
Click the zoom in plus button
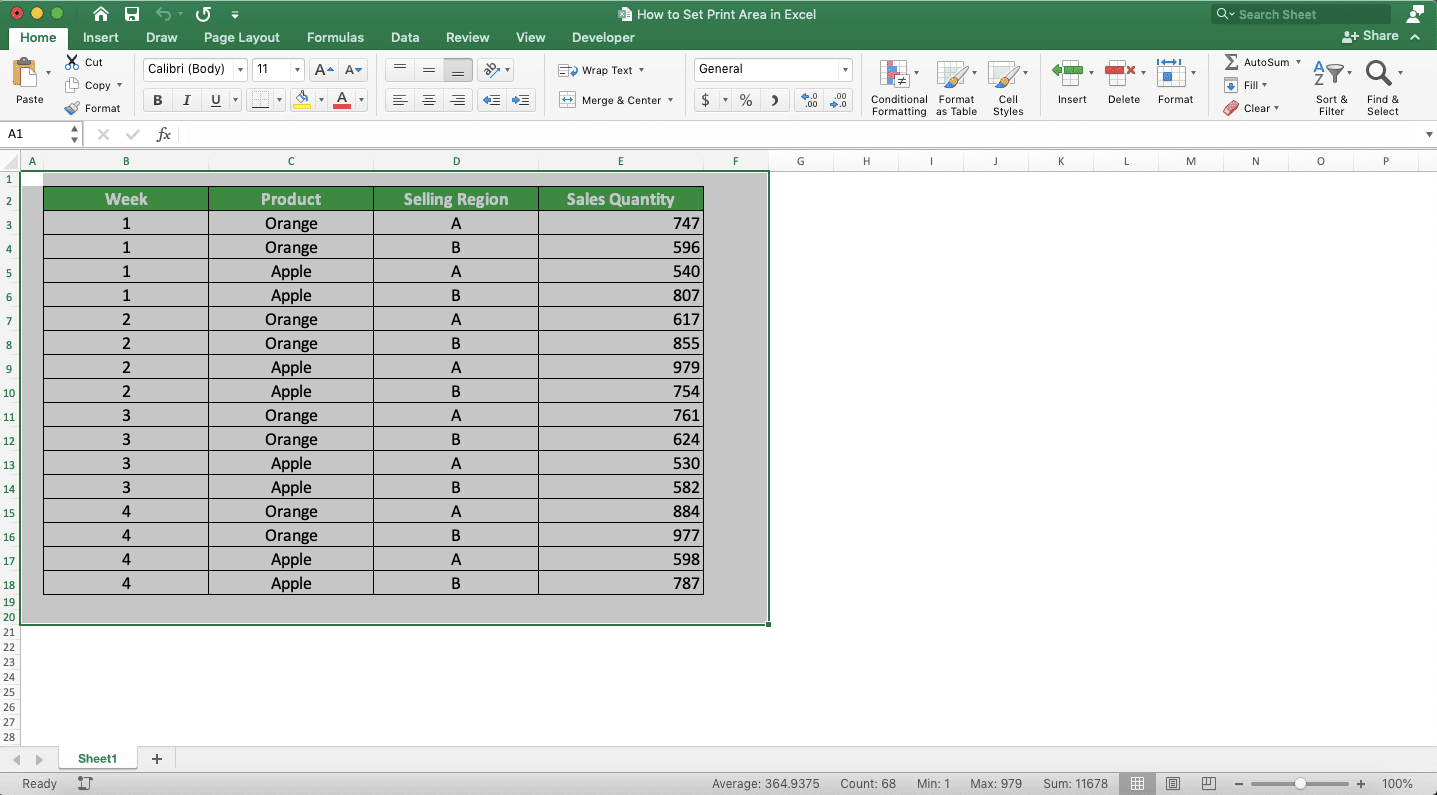point(1360,784)
